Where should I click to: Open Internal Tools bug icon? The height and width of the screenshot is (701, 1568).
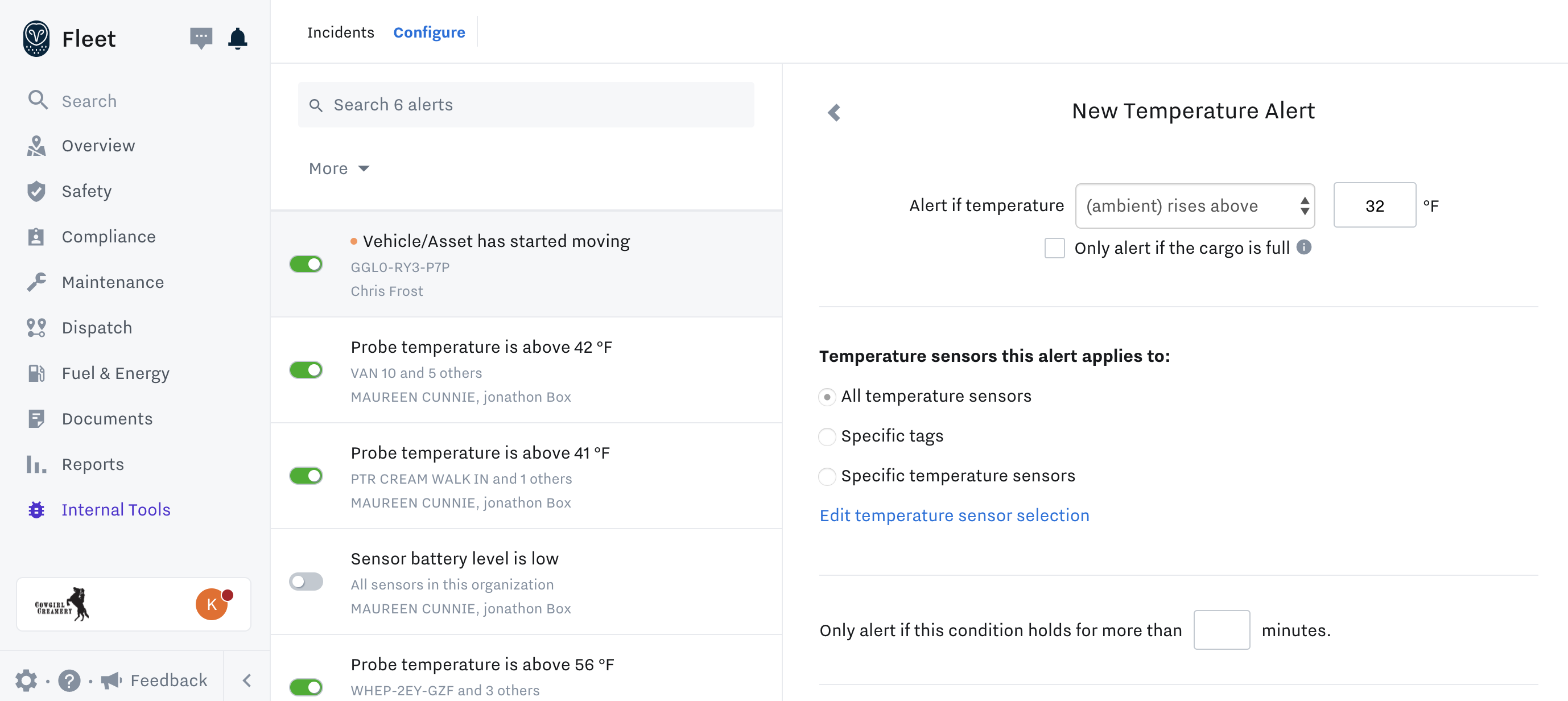[x=36, y=509]
